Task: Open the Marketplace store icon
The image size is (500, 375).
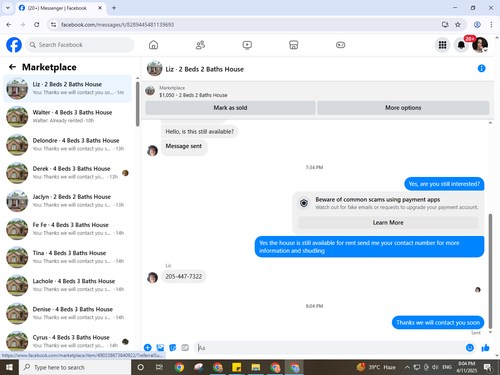Action: coord(294,45)
